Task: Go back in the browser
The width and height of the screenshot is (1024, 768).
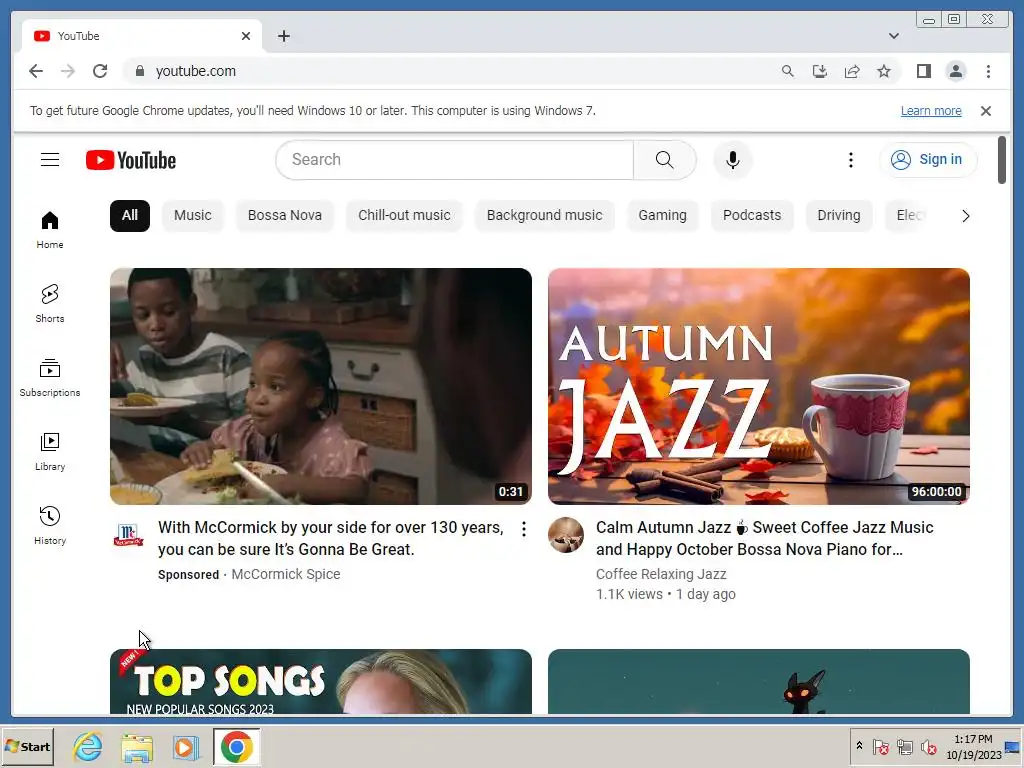Action: pos(36,71)
